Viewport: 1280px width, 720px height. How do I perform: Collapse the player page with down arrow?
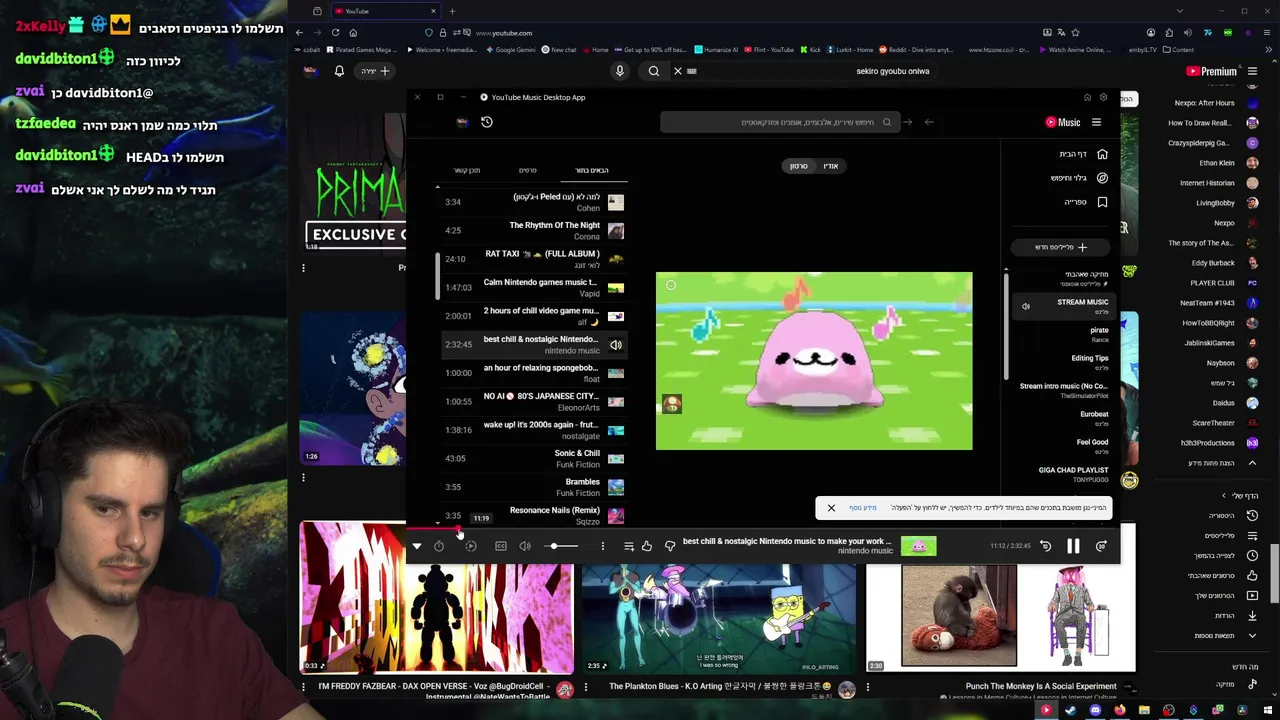pyautogui.click(x=417, y=546)
